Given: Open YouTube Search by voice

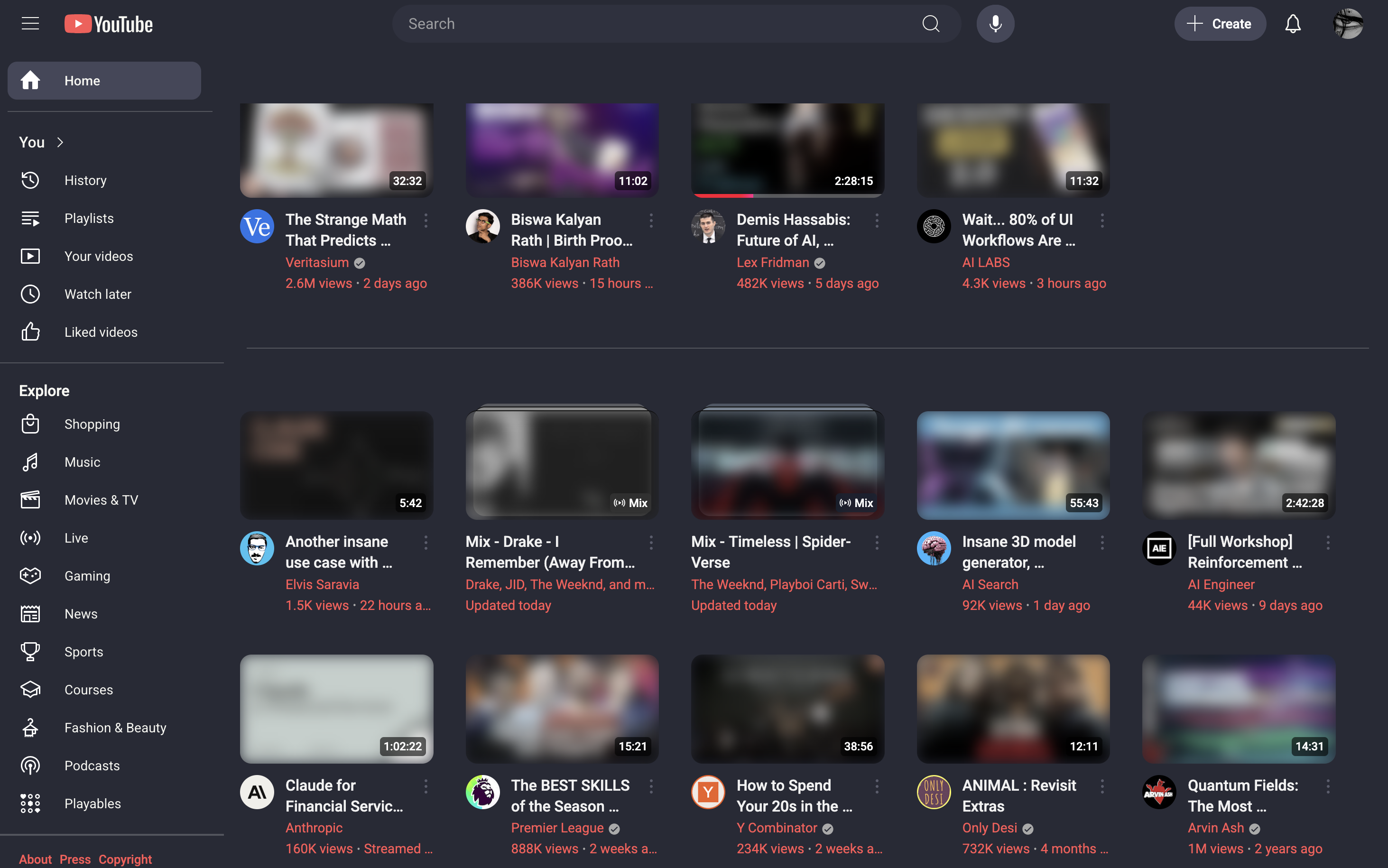Looking at the screenshot, I should pos(995,24).
